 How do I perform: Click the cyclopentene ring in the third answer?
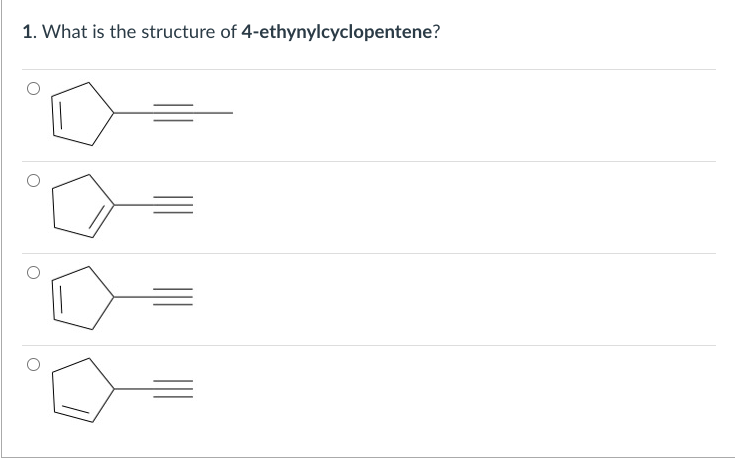coord(82,298)
